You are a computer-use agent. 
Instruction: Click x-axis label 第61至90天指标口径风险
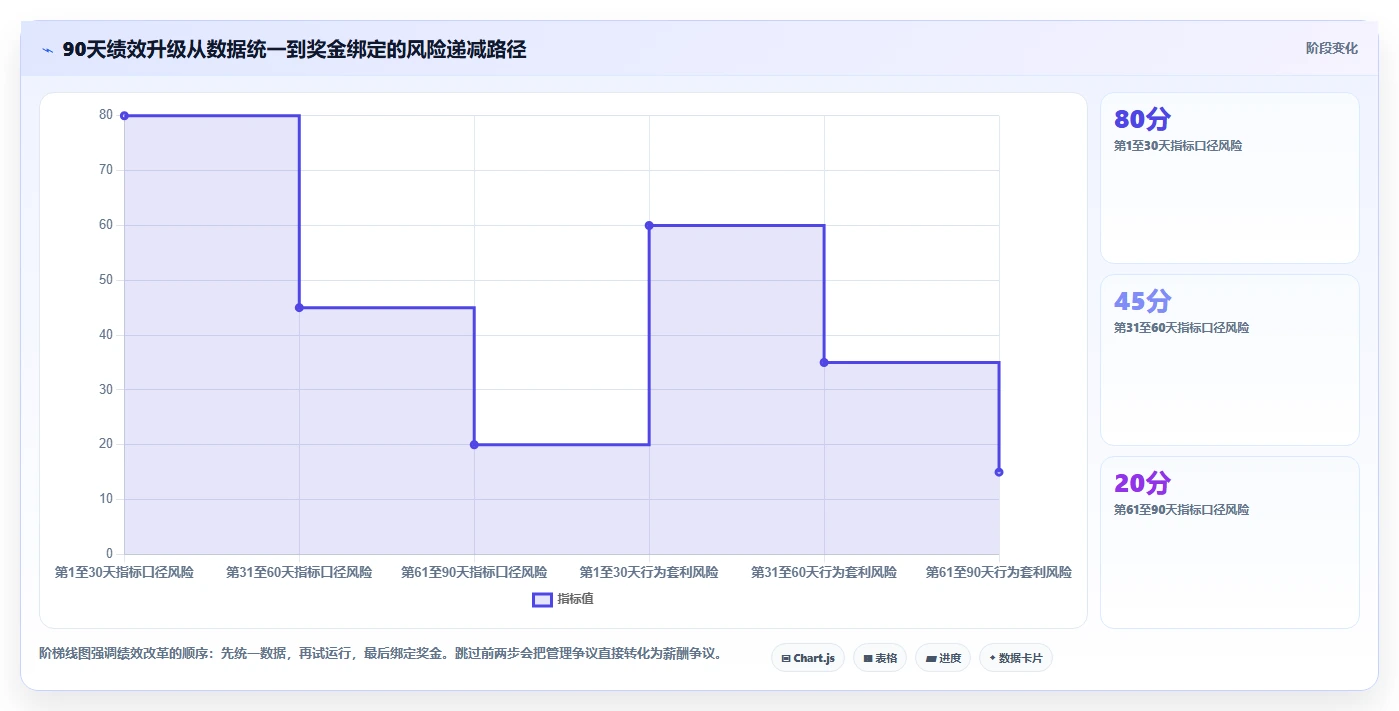coord(474,573)
